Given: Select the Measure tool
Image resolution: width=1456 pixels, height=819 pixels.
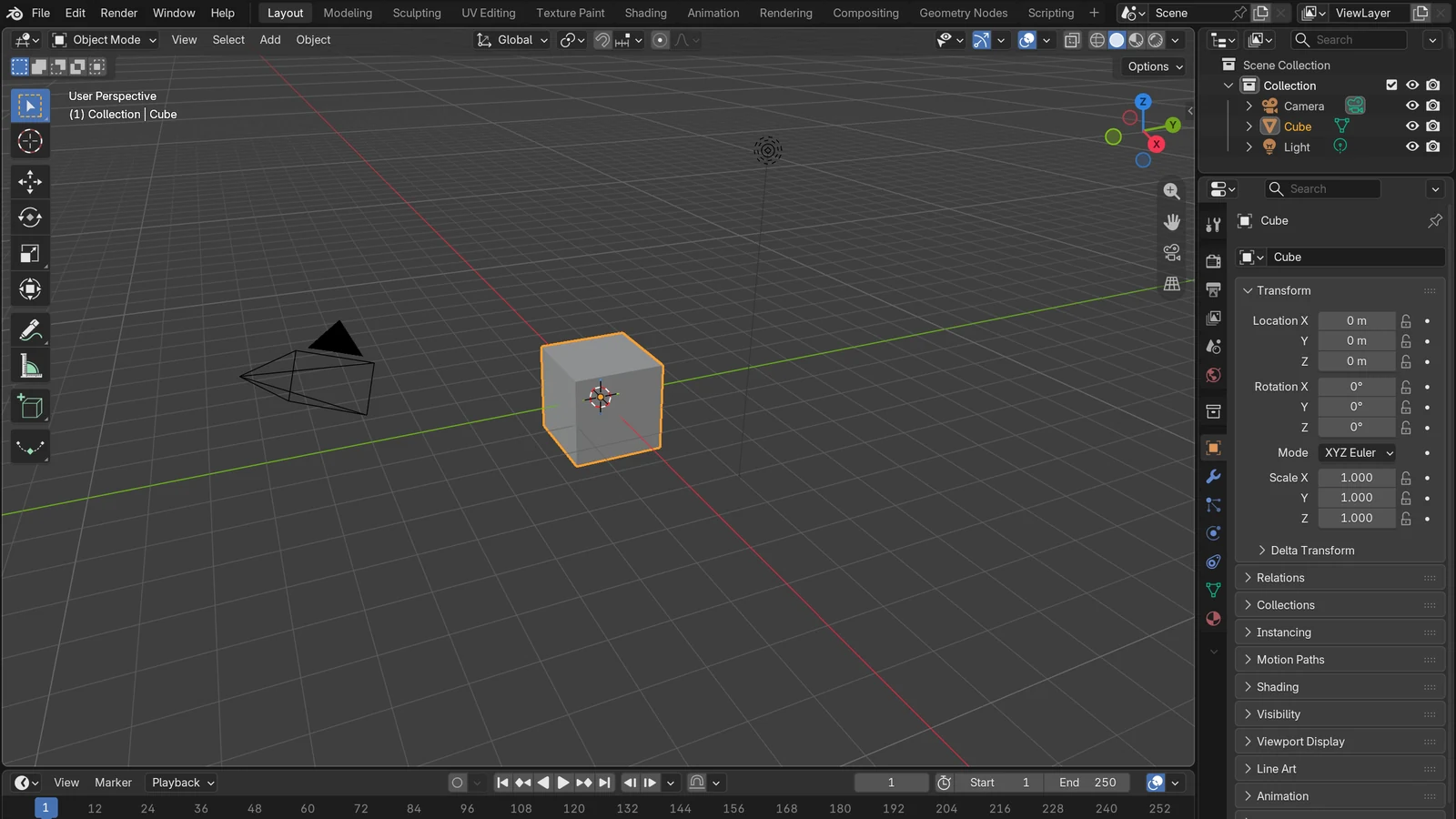Looking at the screenshot, I should pyautogui.click(x=30, y=367).
